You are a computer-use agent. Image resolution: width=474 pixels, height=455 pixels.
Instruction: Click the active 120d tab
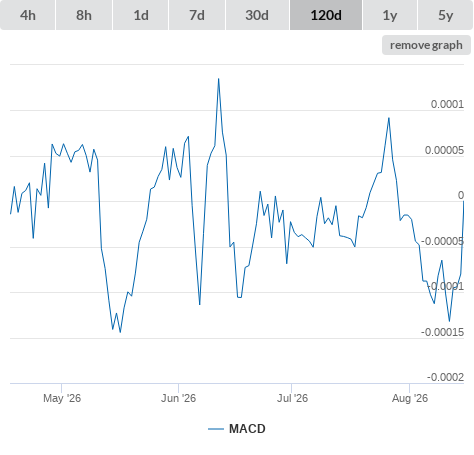point(326,15)
